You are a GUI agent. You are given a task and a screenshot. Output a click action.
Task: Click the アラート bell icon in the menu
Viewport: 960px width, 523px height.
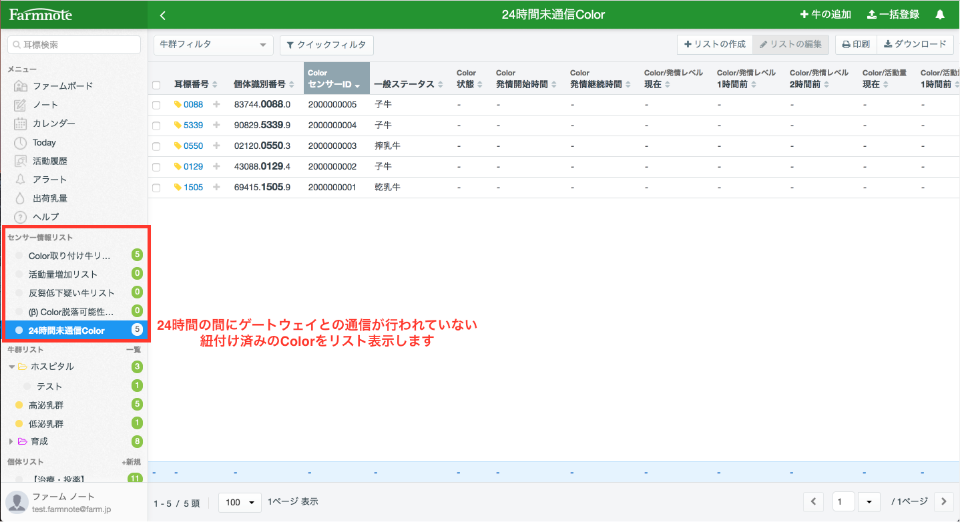point(20,179)
